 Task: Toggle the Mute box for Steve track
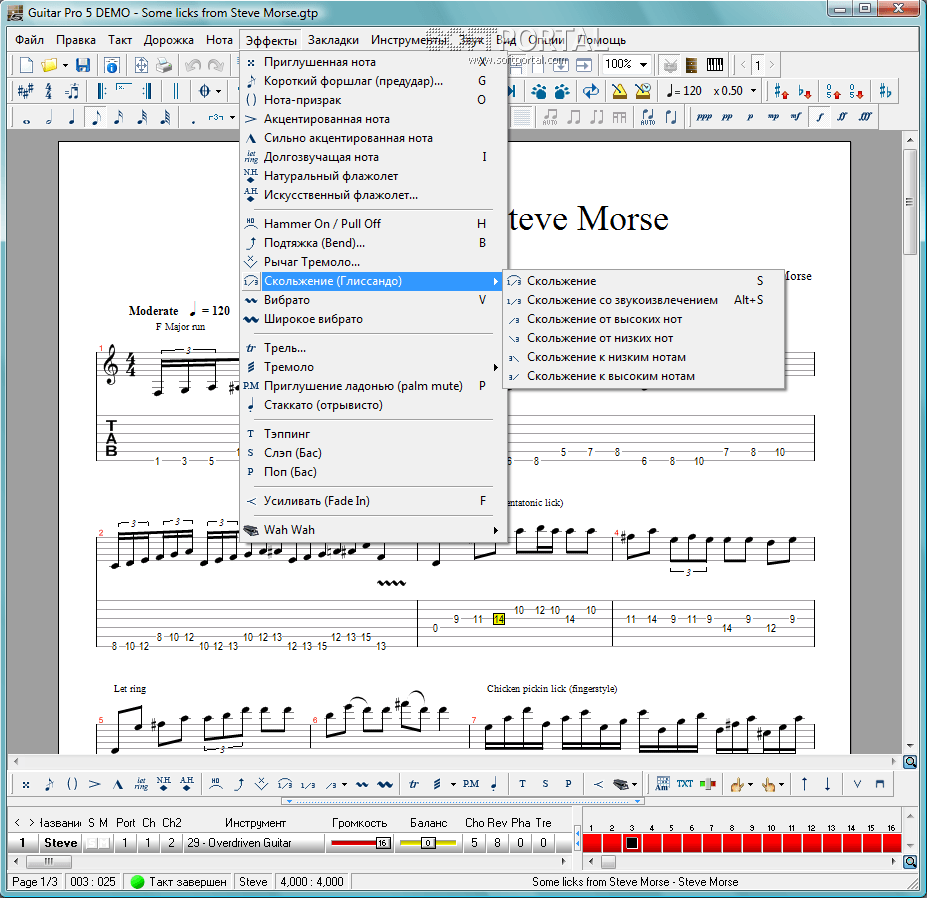pos(104,843)
